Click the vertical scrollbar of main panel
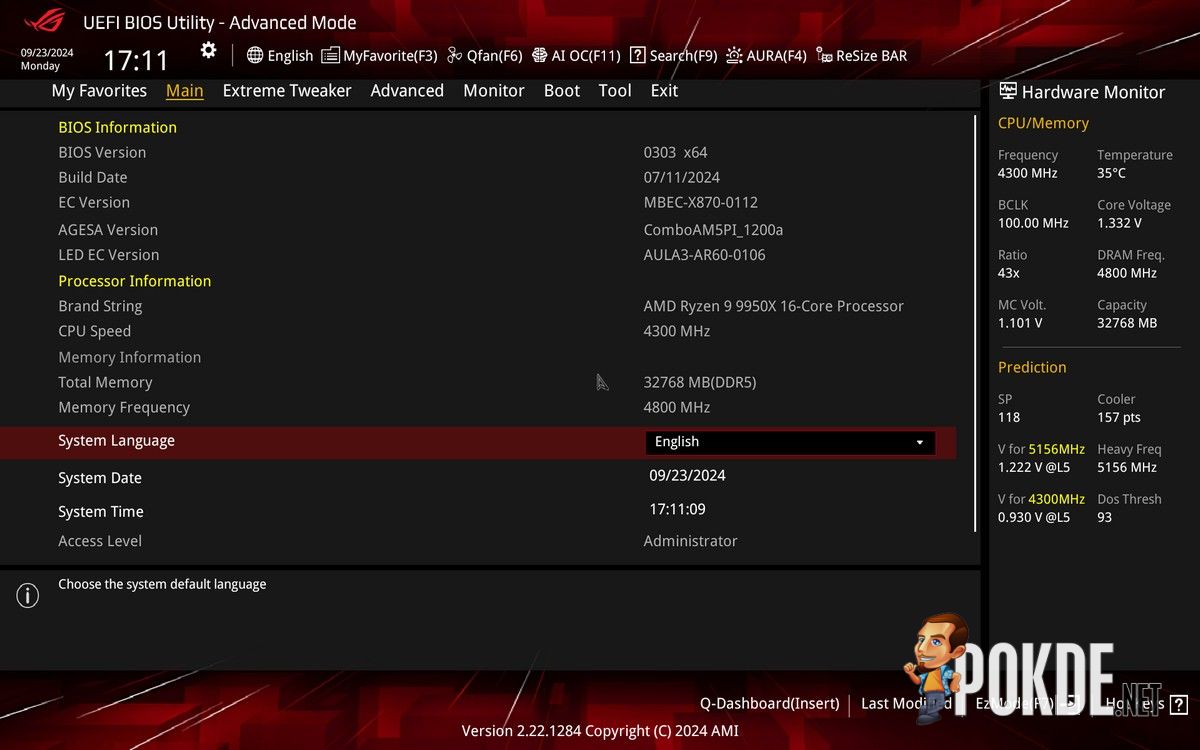 pos(975,323)
